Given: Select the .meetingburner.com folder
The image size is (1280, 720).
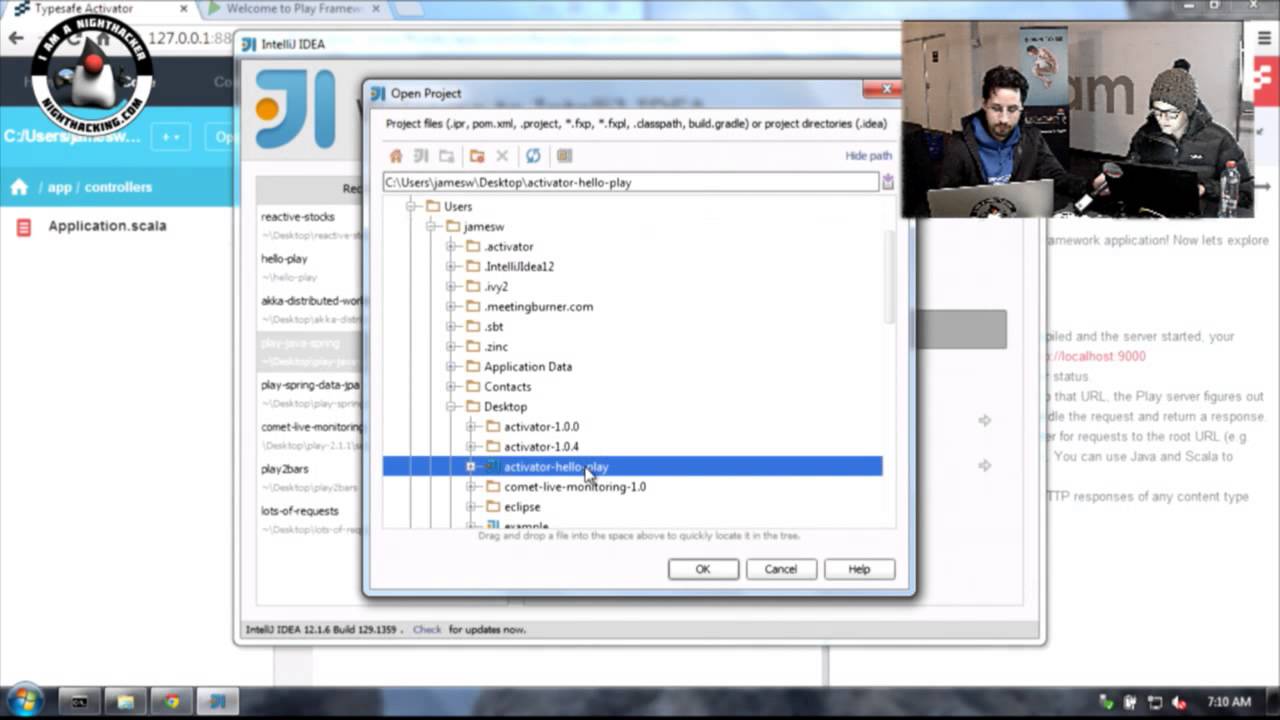Looking at the screenshot, I should click(x=538, y=307).
